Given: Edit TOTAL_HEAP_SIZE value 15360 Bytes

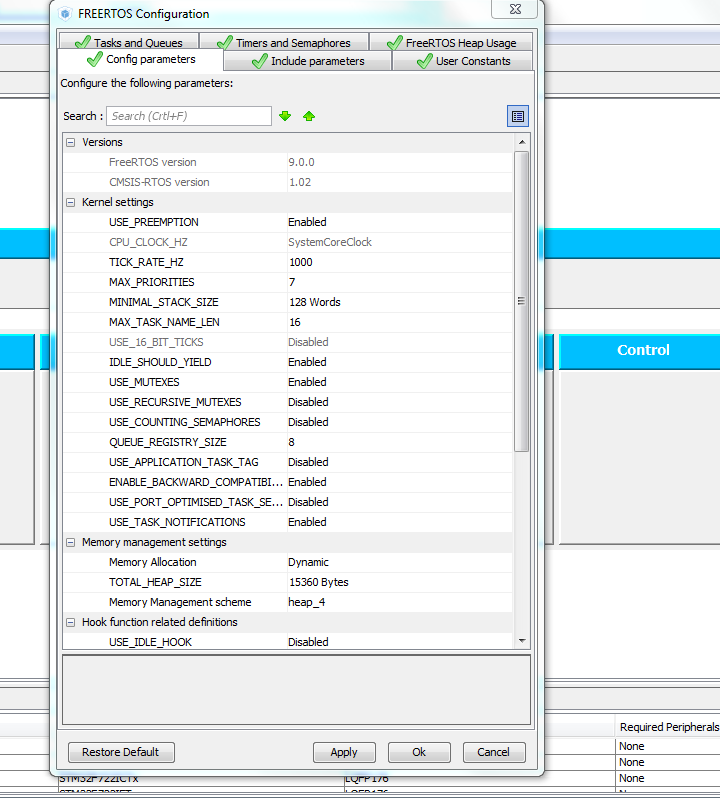Looking at the screenshot, I should click(x=399, y=582).
